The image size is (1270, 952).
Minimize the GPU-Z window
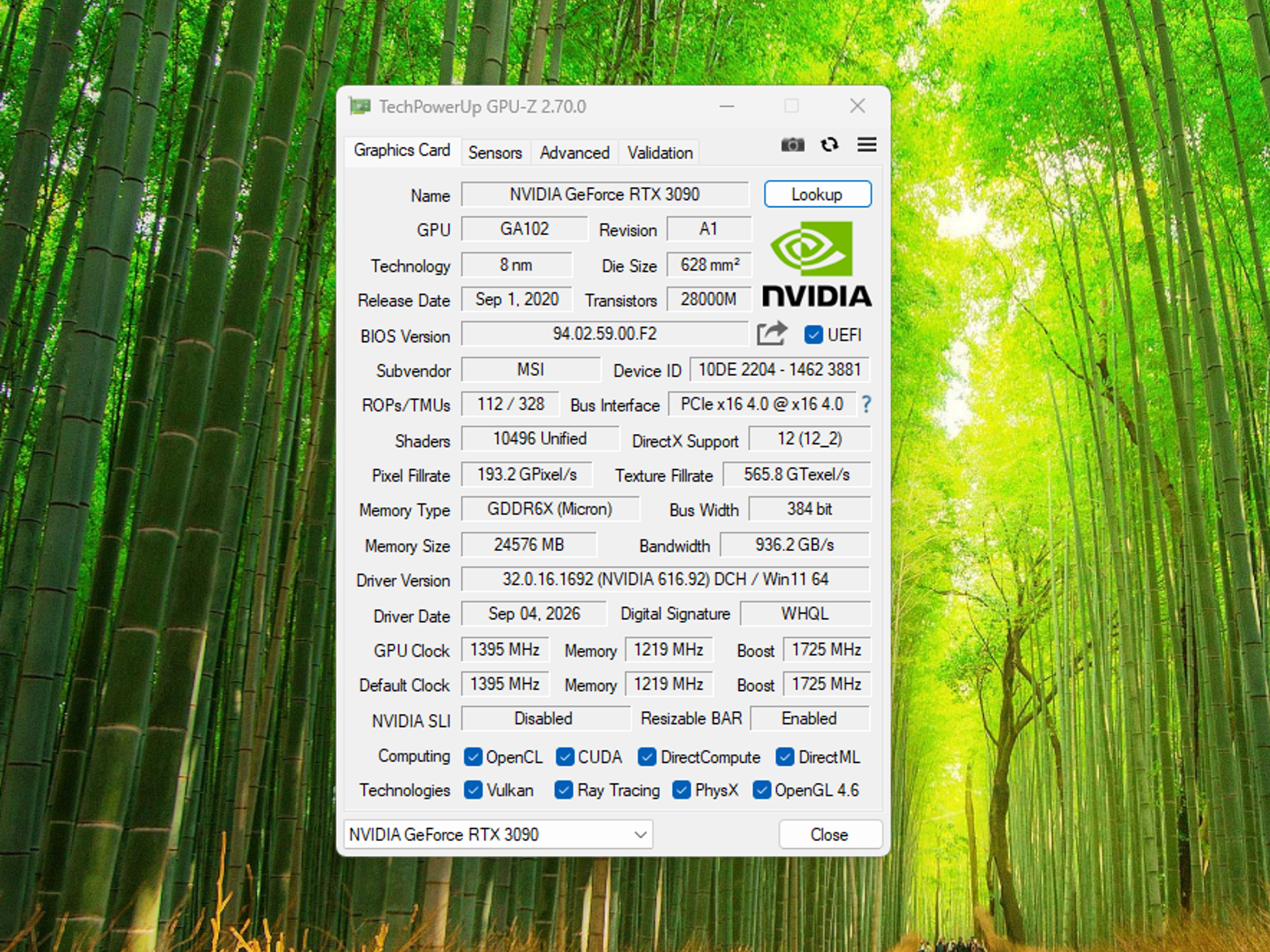[727, 107]
